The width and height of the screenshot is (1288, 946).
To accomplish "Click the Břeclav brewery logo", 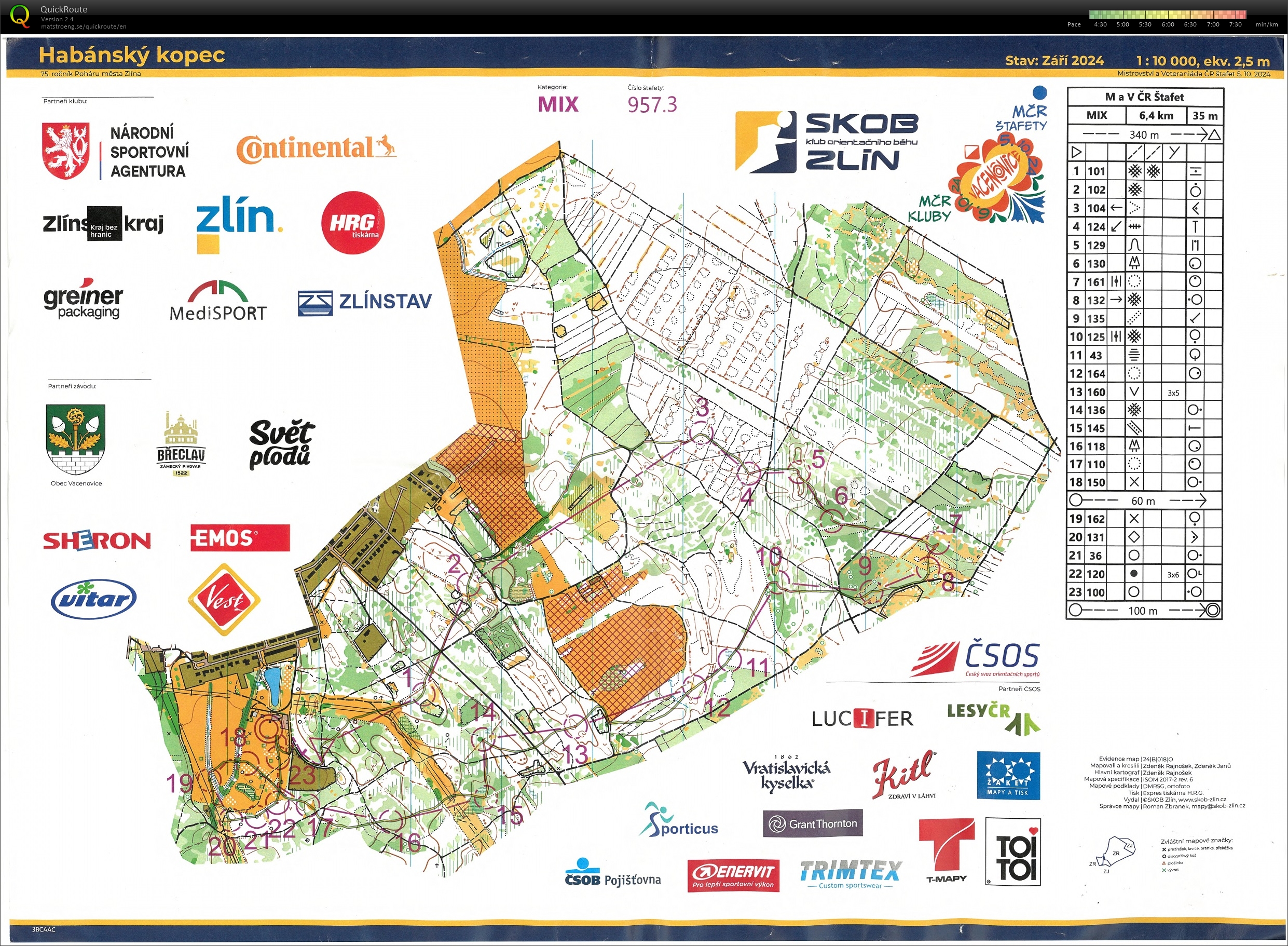I will point(181,444).
